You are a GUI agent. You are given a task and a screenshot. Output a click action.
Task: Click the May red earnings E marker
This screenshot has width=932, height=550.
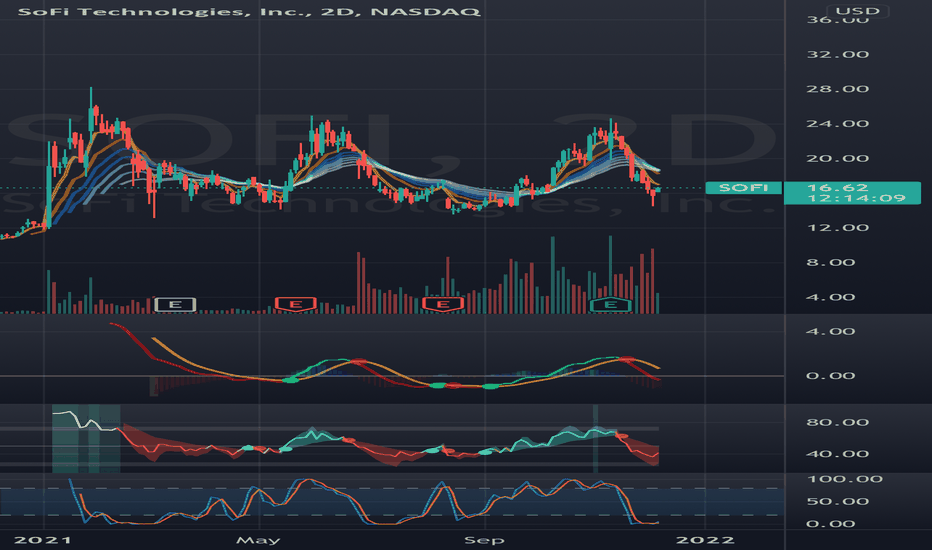click(x=295, y=304)
